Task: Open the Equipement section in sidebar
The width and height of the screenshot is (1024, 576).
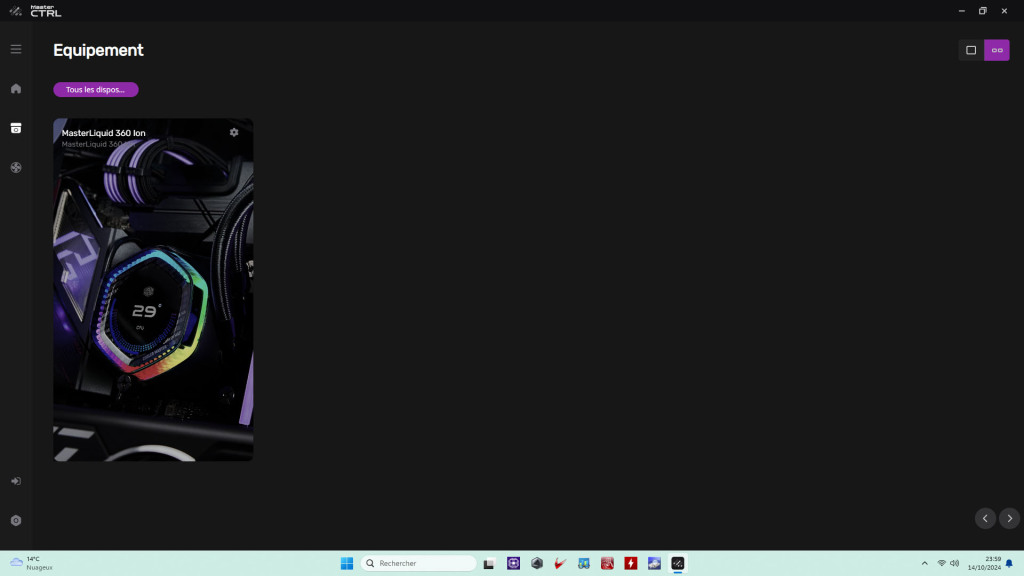Action: click(16, 128)
